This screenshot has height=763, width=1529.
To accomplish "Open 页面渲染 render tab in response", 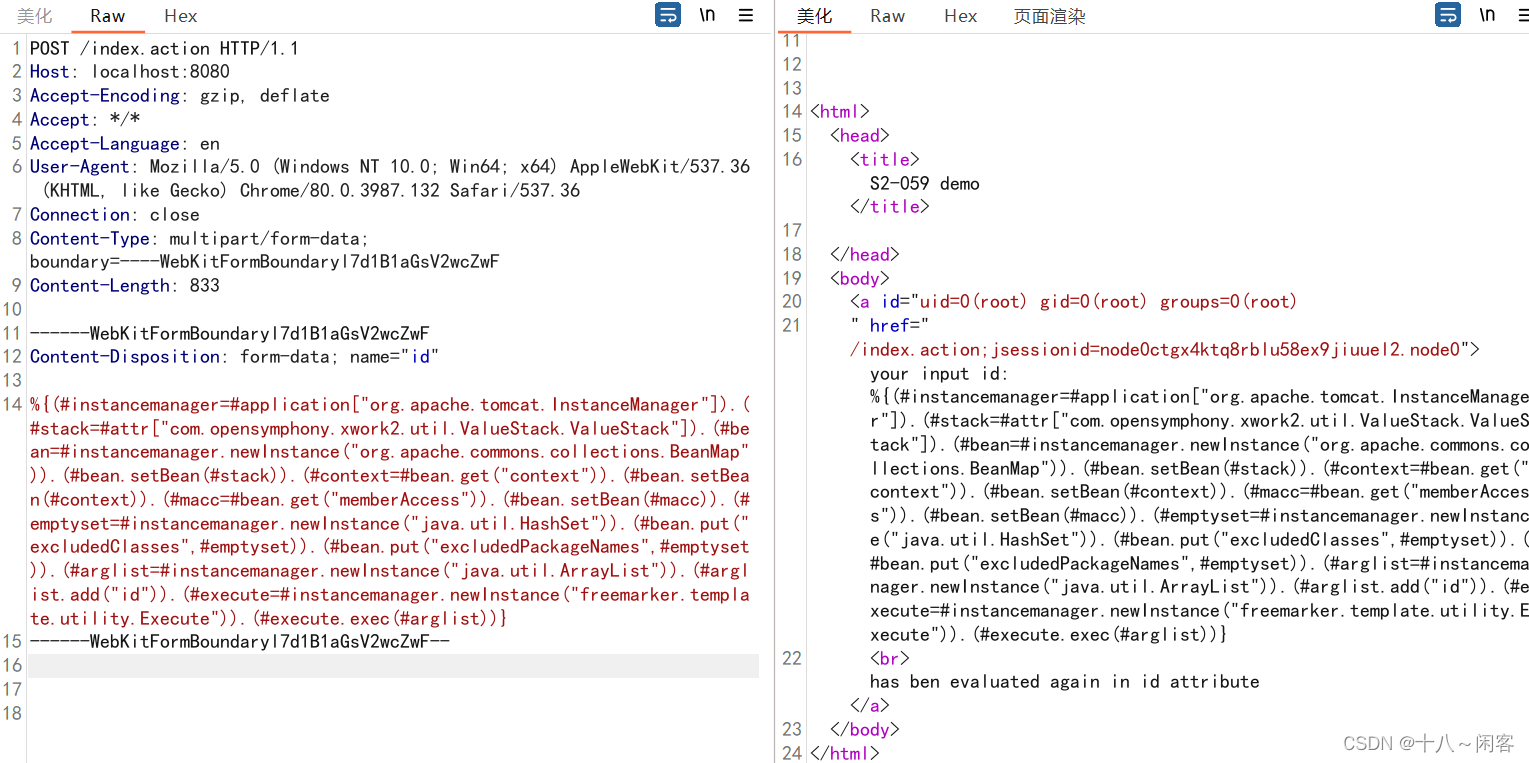I will [x=1049, y=16].
